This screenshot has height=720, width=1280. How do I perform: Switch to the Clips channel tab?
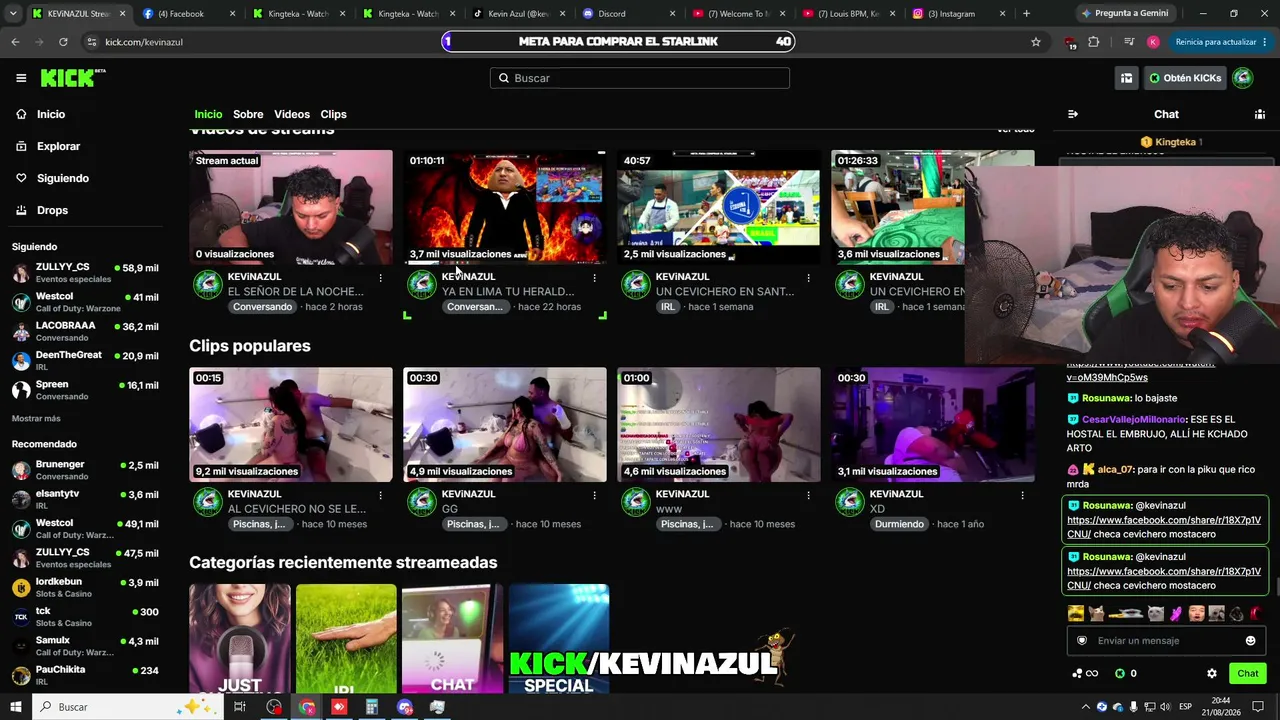pyautogui.click(x=333, y=115)
